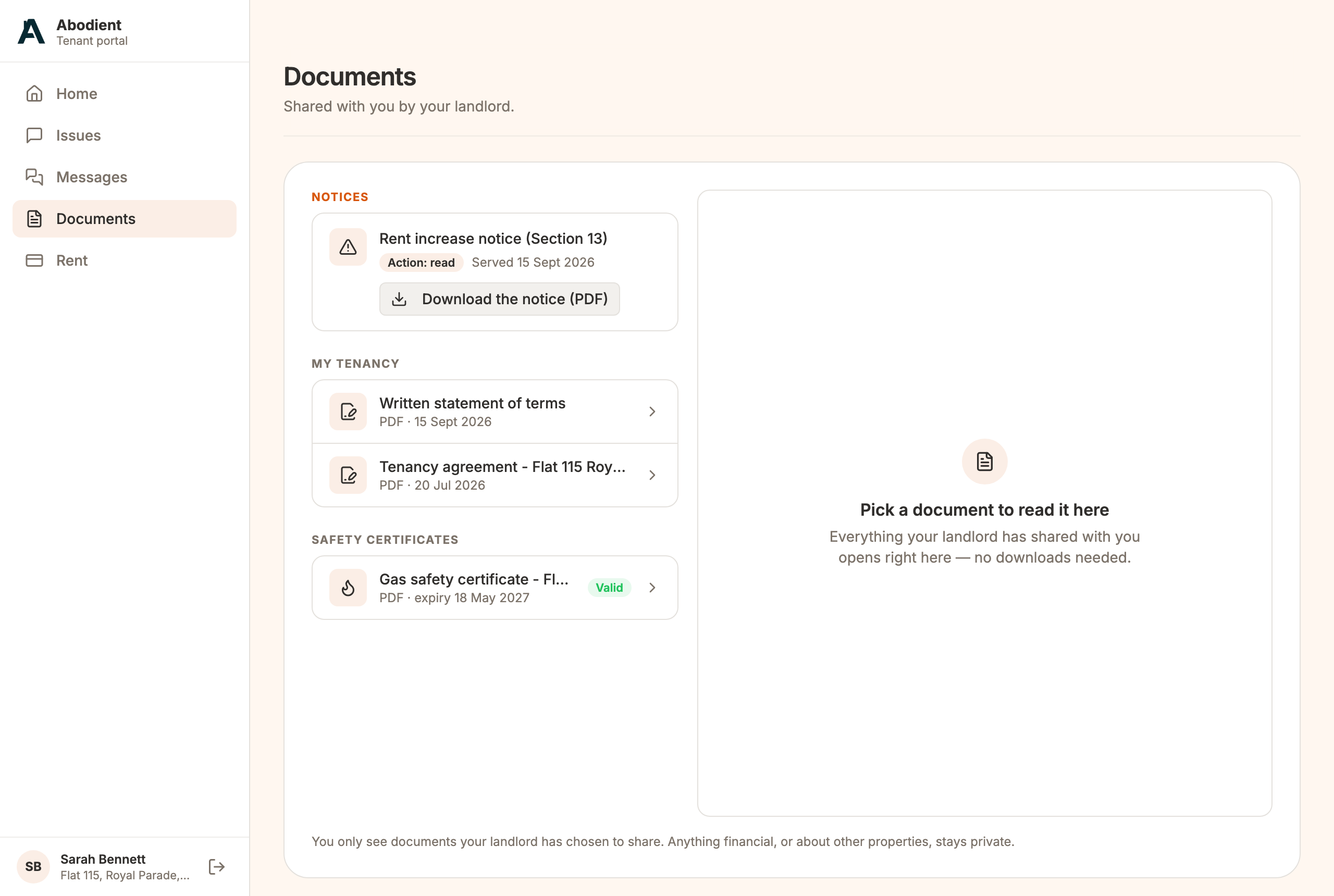Click 'PDF · expiry 18 May 2027' text

pyautogui.click(x=454, y=598)
